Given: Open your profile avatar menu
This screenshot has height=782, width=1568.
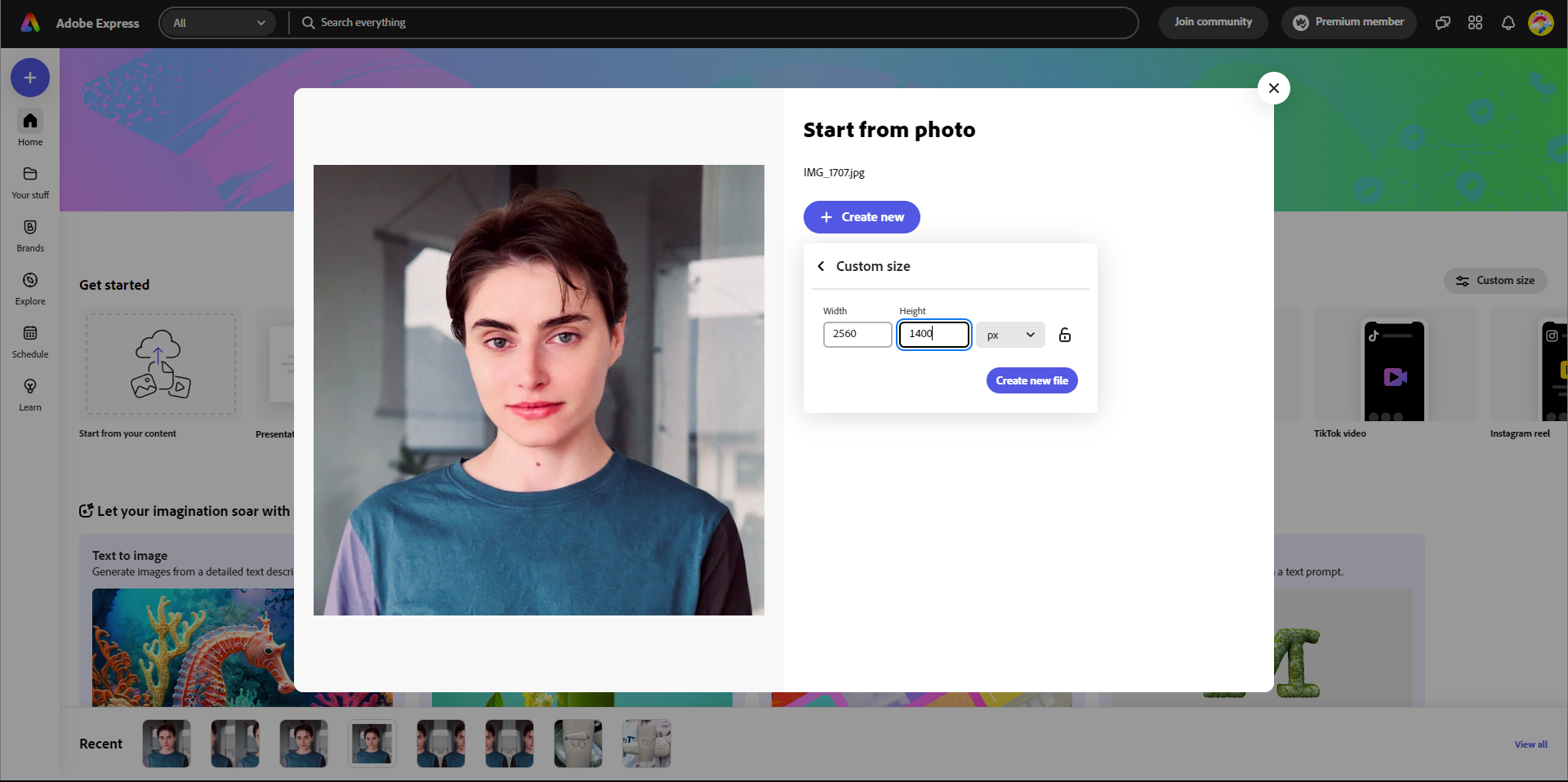Looking at the screenshot, I should point(1541,22).
